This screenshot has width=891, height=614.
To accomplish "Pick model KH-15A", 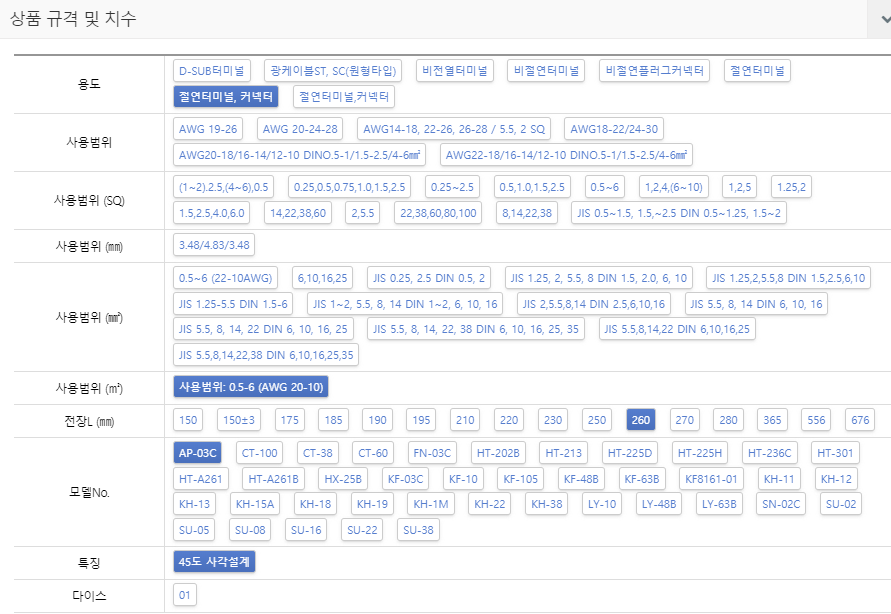I will (x=255, y=504).
